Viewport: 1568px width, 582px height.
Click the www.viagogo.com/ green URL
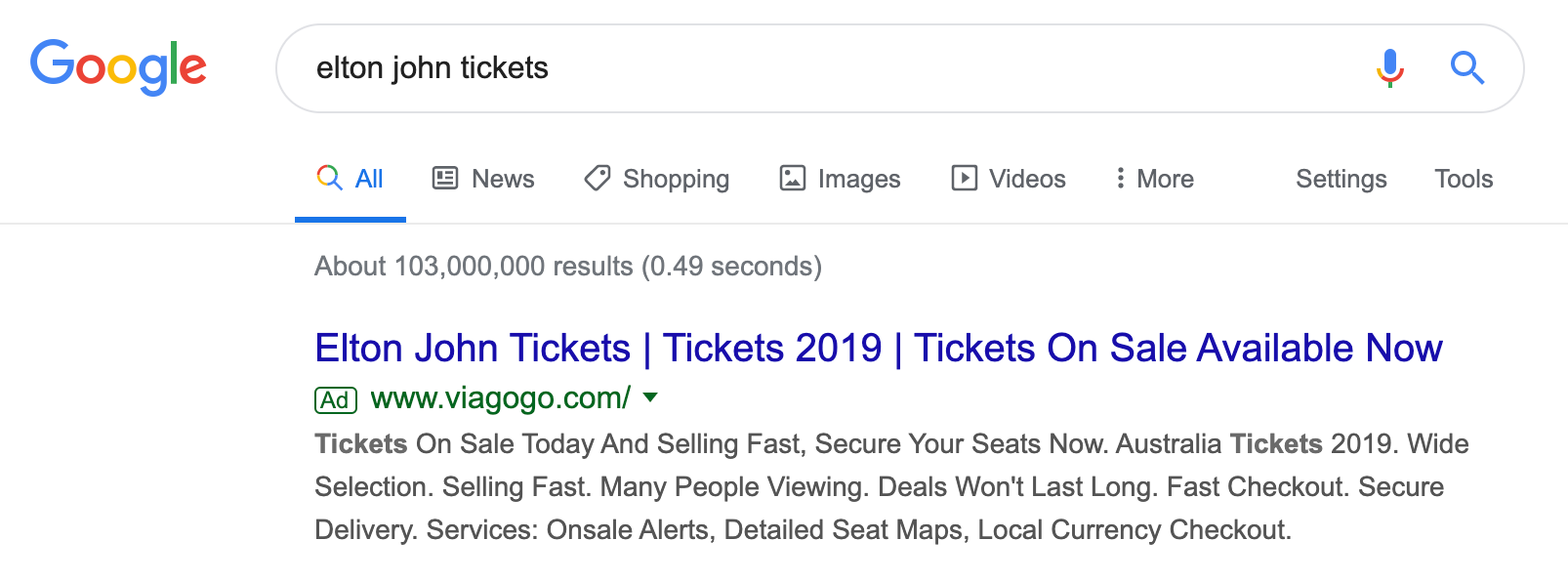(501, 398)
